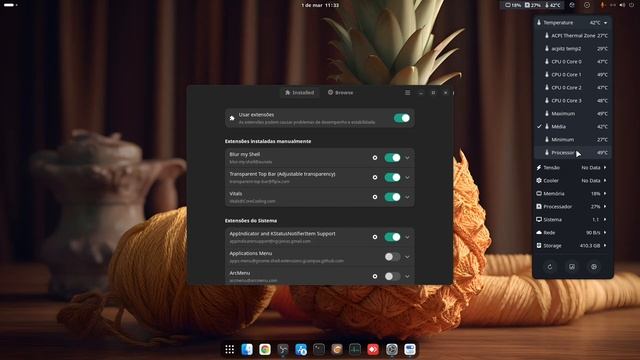Expand ArcMenu details chevron

pos(407,277)
